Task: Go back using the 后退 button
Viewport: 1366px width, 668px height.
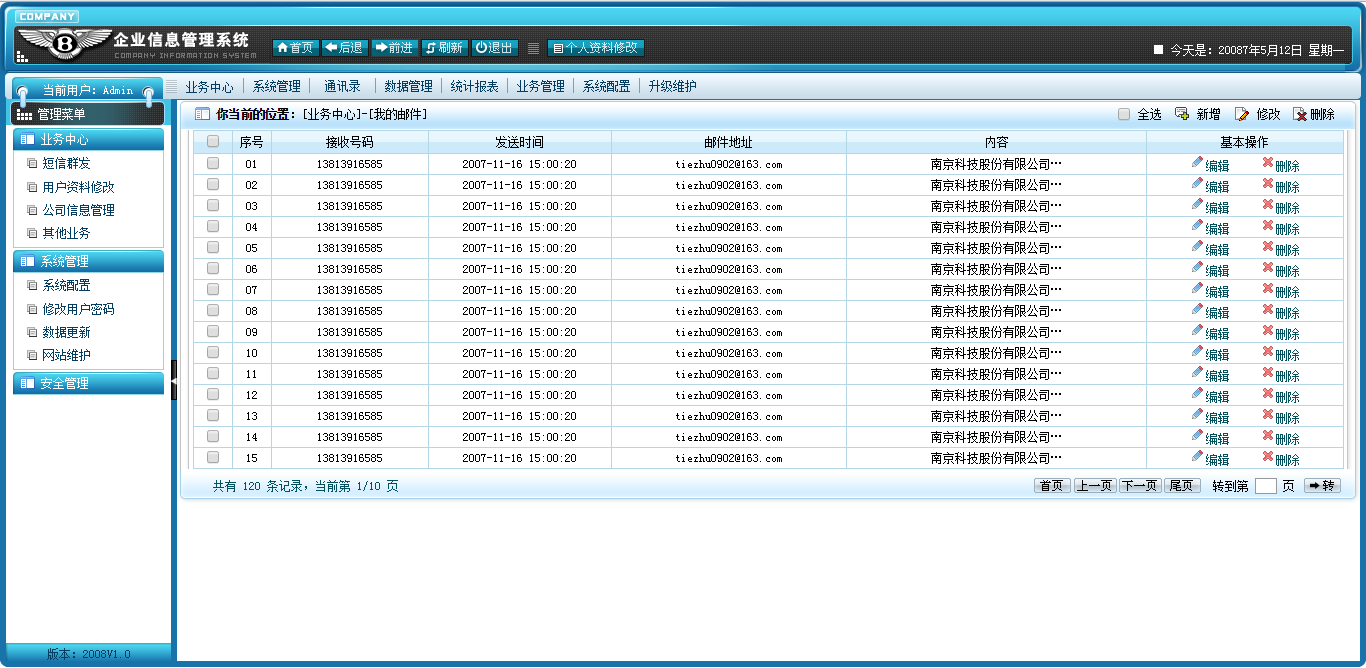Action: [344, 47]
